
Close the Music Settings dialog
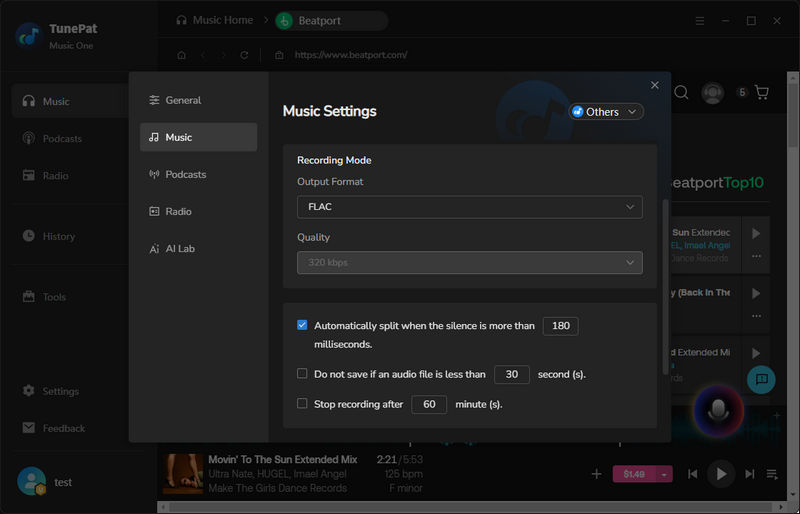[655, 85]
